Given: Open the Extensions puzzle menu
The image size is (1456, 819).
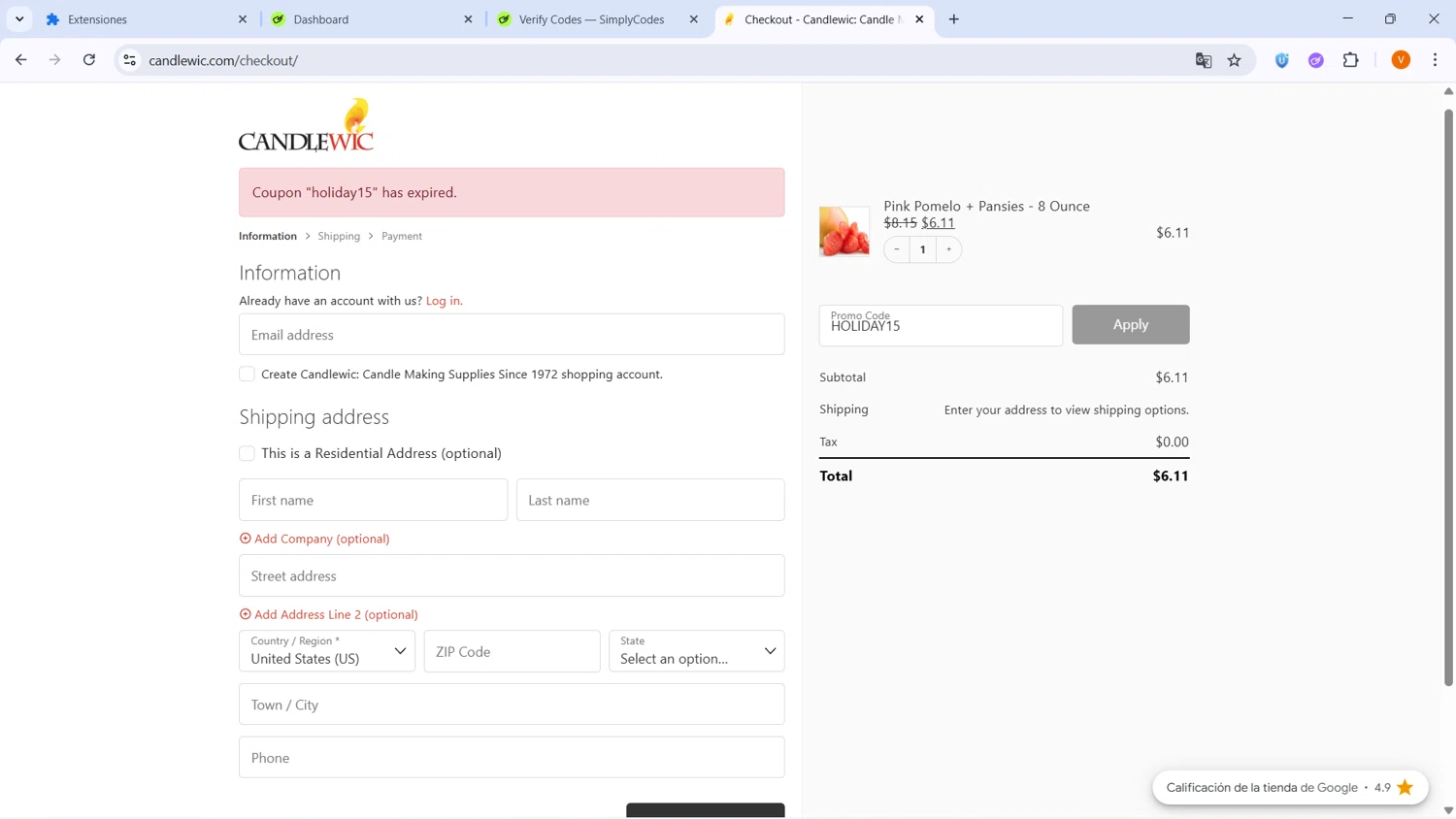Looking at the screenshot, I should [x=1350, y=60].
